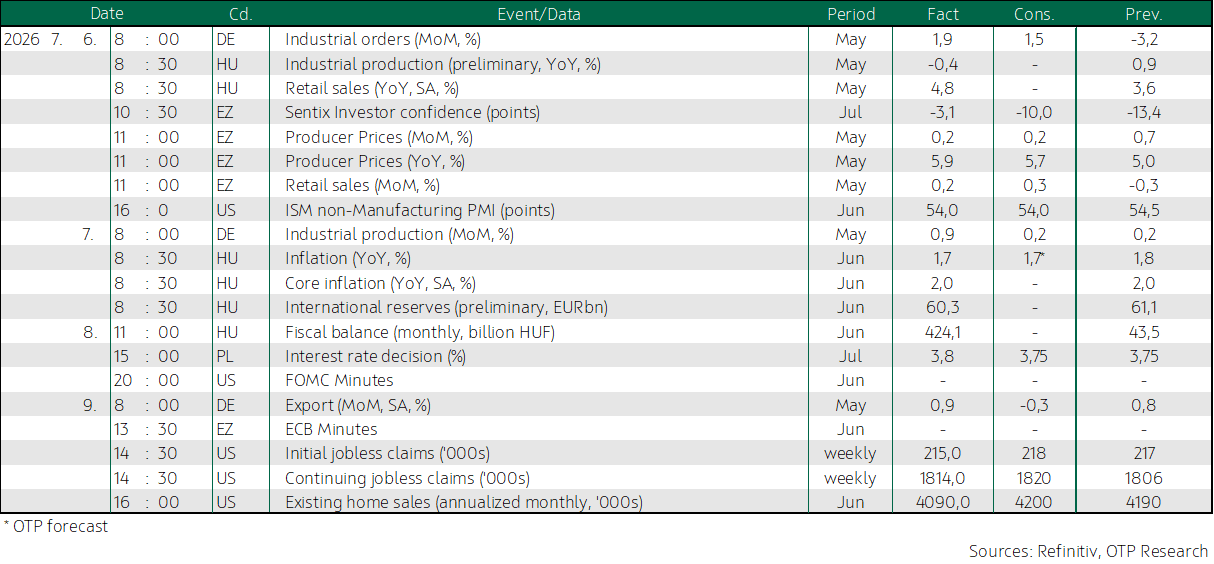Viewport: 1214px width, 564px height.
Task: Select Interest rate decision (%) row
Action: [606, 356]
